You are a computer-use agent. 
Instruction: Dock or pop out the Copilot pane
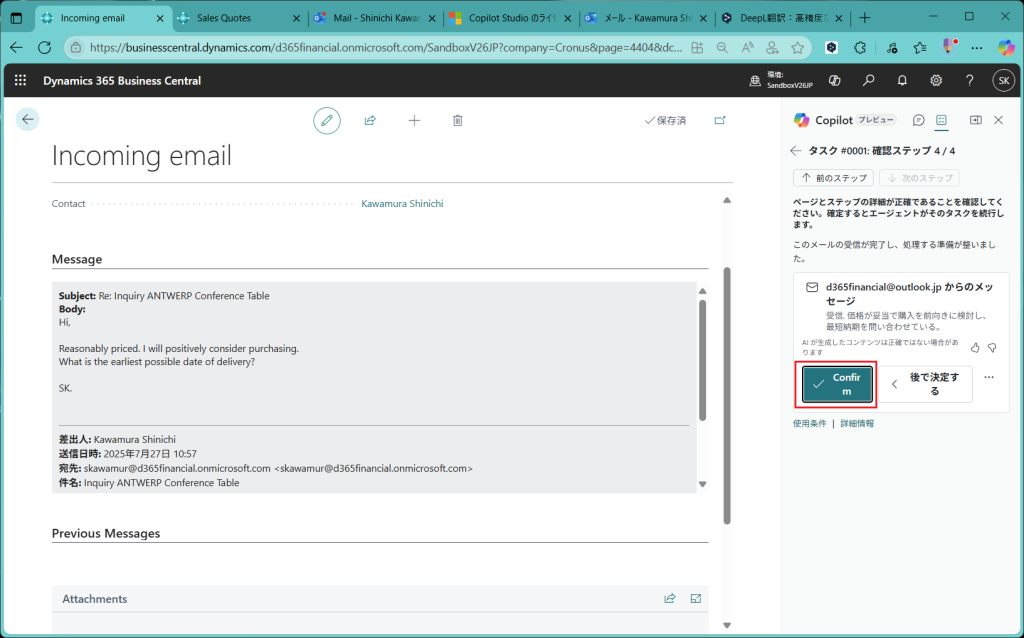976,120
